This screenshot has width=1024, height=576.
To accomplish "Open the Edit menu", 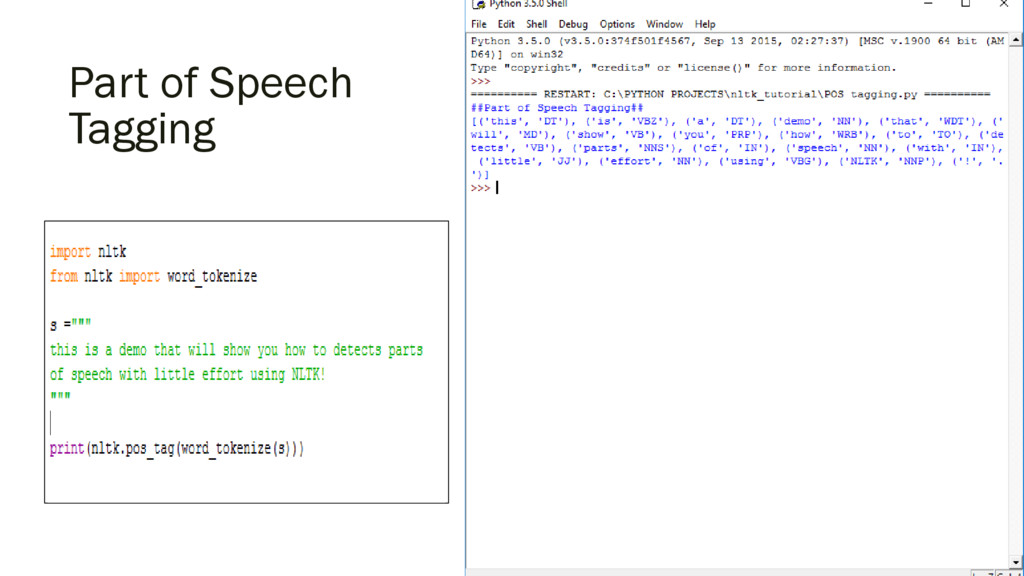I will [506, 24].
